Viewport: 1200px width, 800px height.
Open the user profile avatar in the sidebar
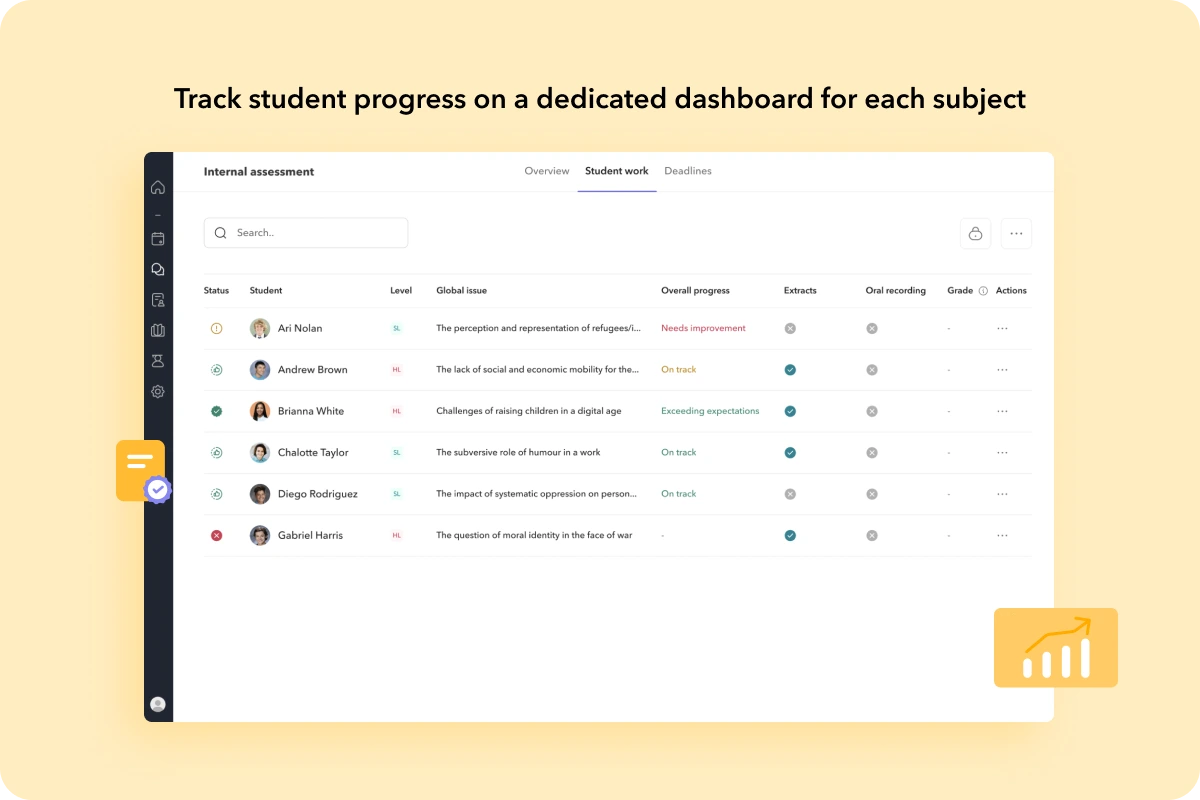(x=158, y=704)
